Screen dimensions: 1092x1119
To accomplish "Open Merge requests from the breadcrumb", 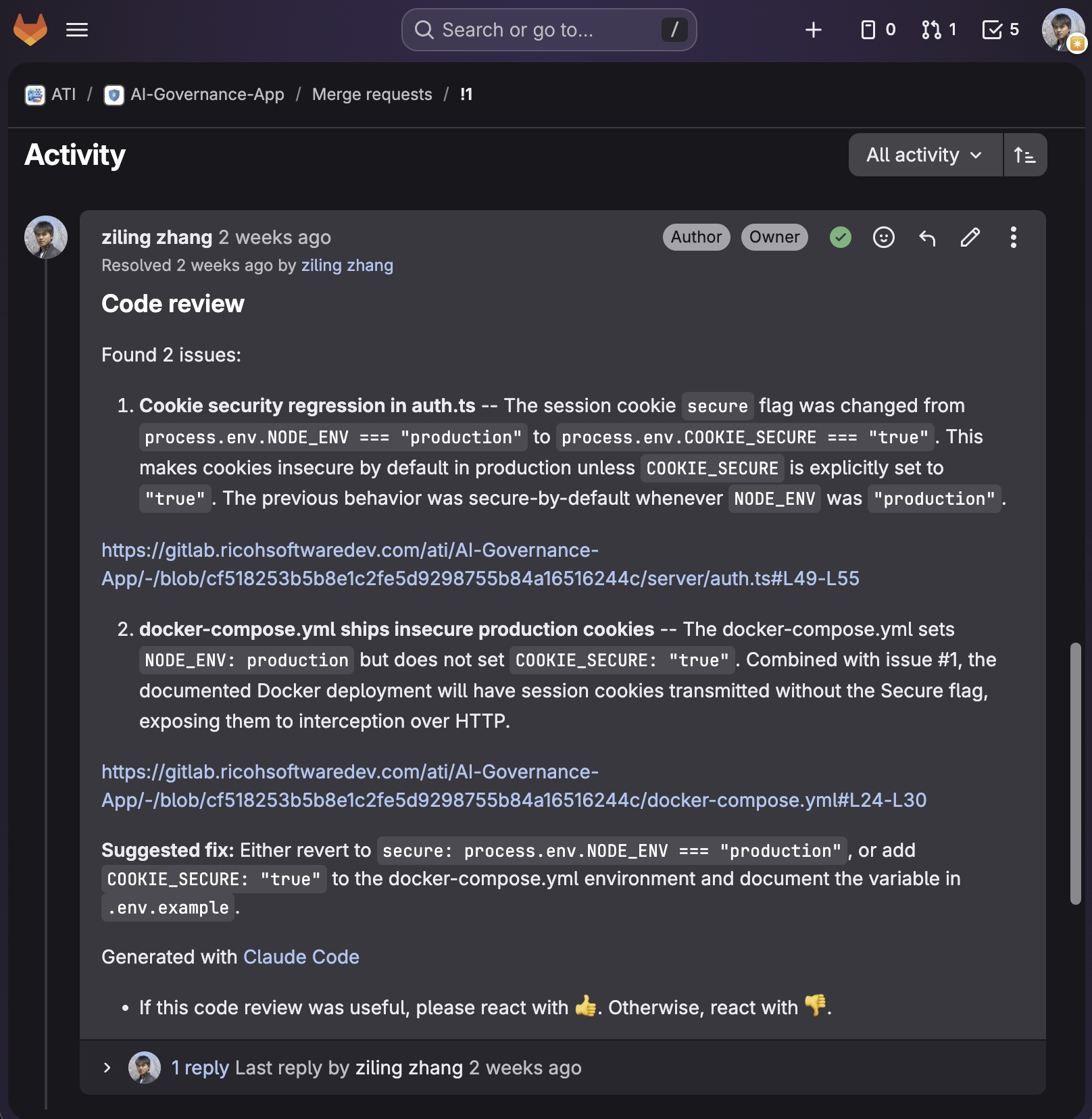I will pyautogui.click(x=372, y=94).
